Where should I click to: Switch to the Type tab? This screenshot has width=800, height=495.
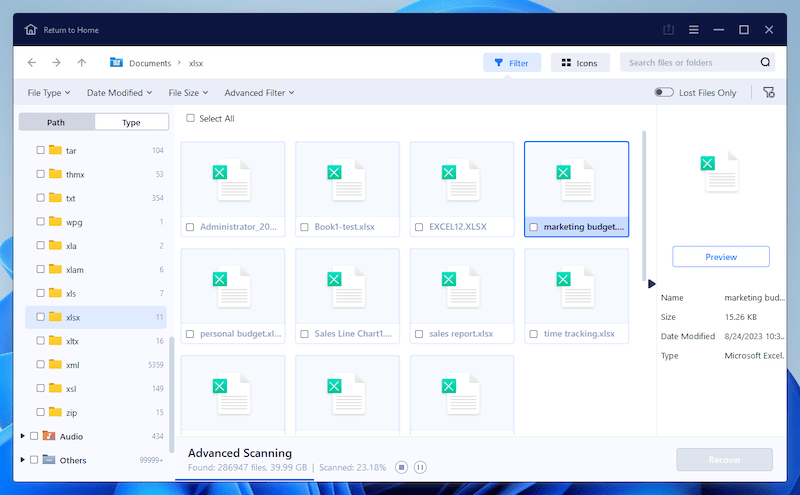(131, 122)
